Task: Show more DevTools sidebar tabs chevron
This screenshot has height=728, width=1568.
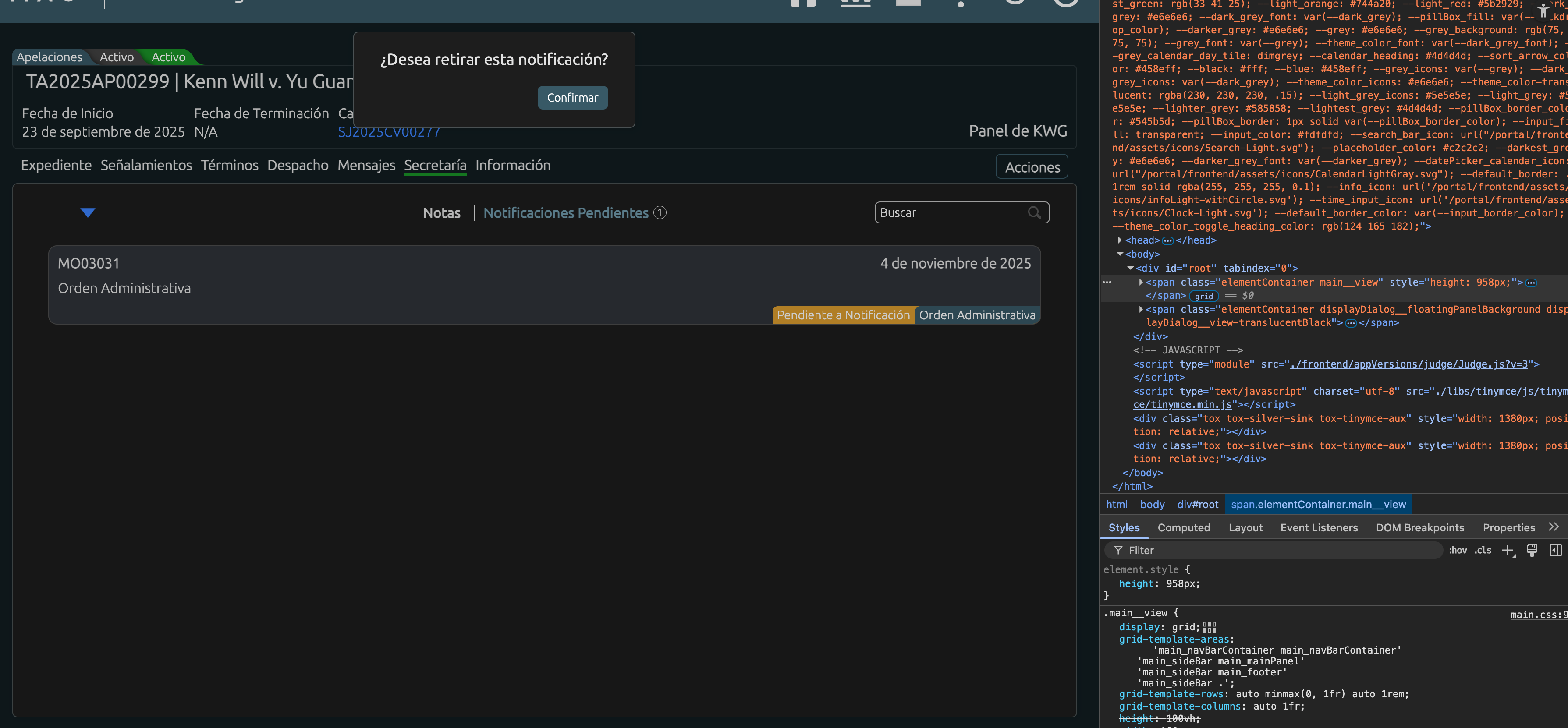Action: pos(1554,527)
